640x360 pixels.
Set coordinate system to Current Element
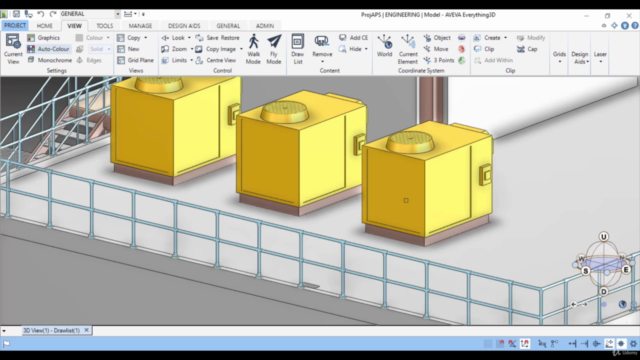408,49
